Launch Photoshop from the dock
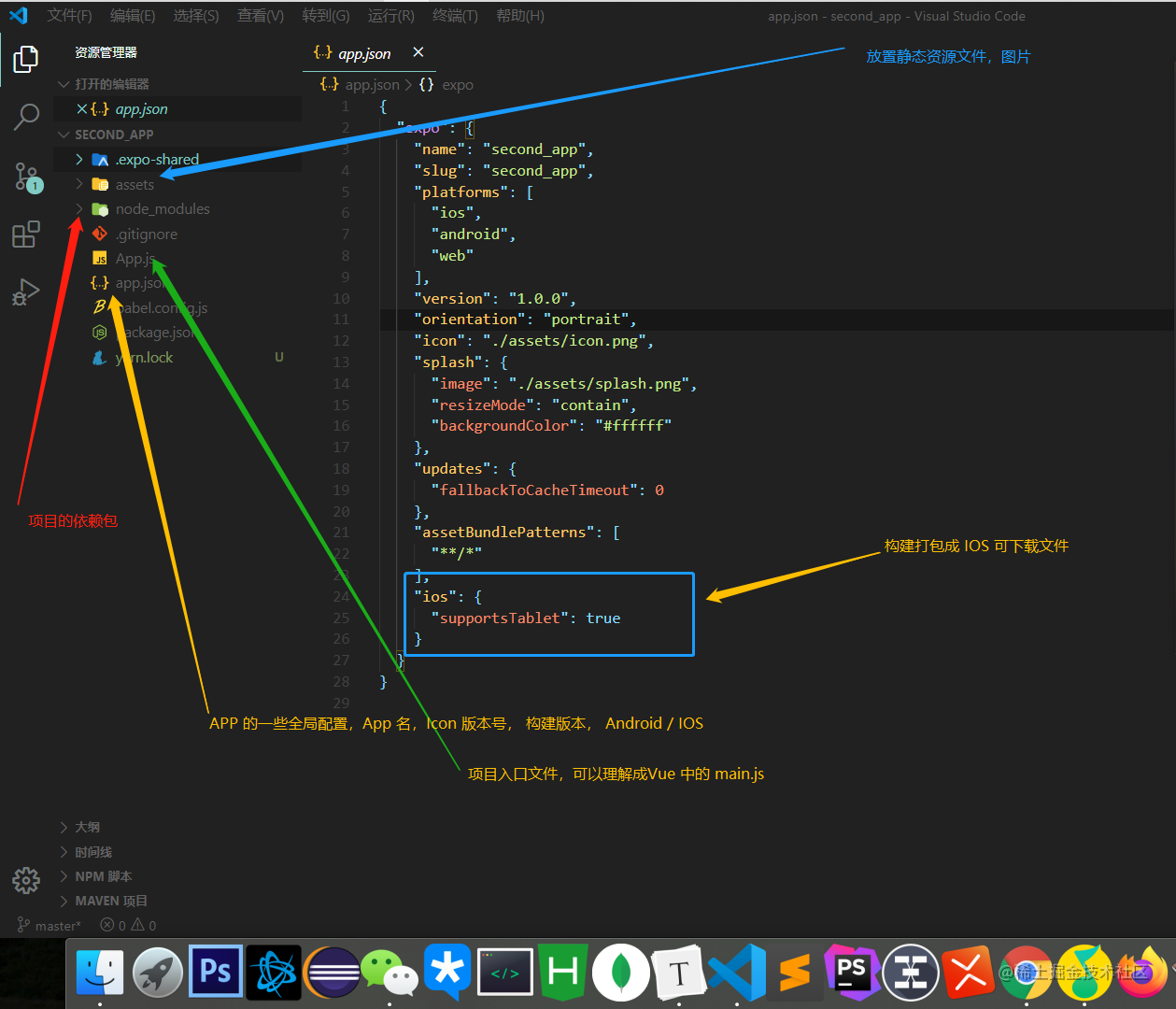 (216, 972)
